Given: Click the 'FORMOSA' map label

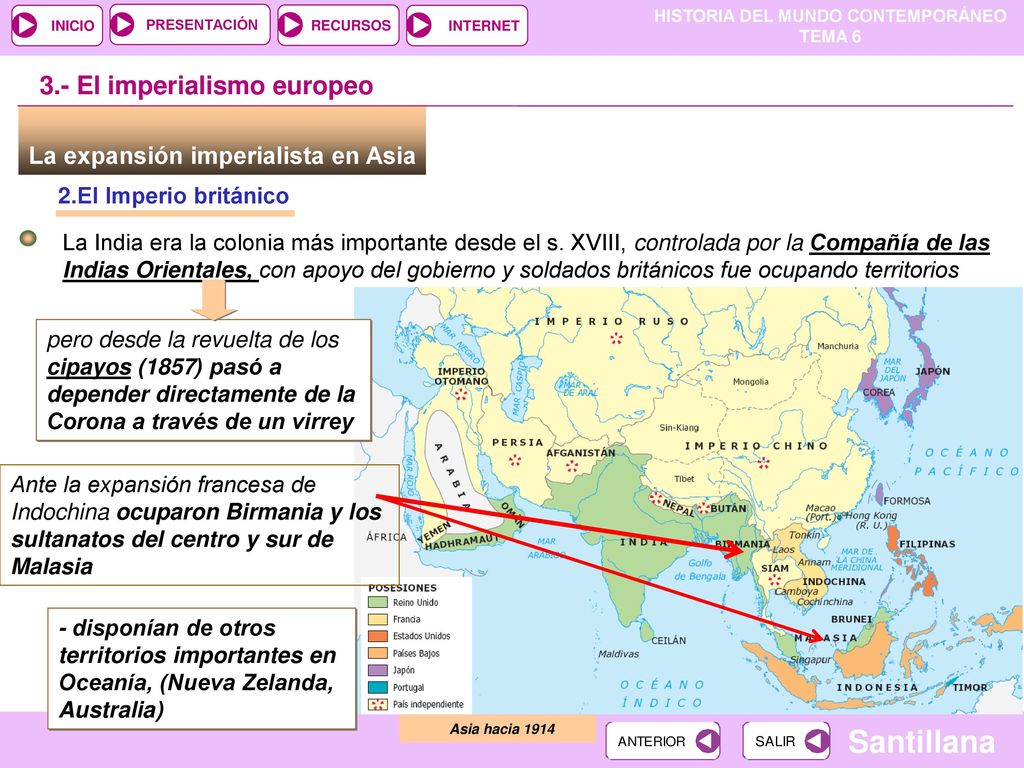Looking at the screenshot, I should (907, 501).
